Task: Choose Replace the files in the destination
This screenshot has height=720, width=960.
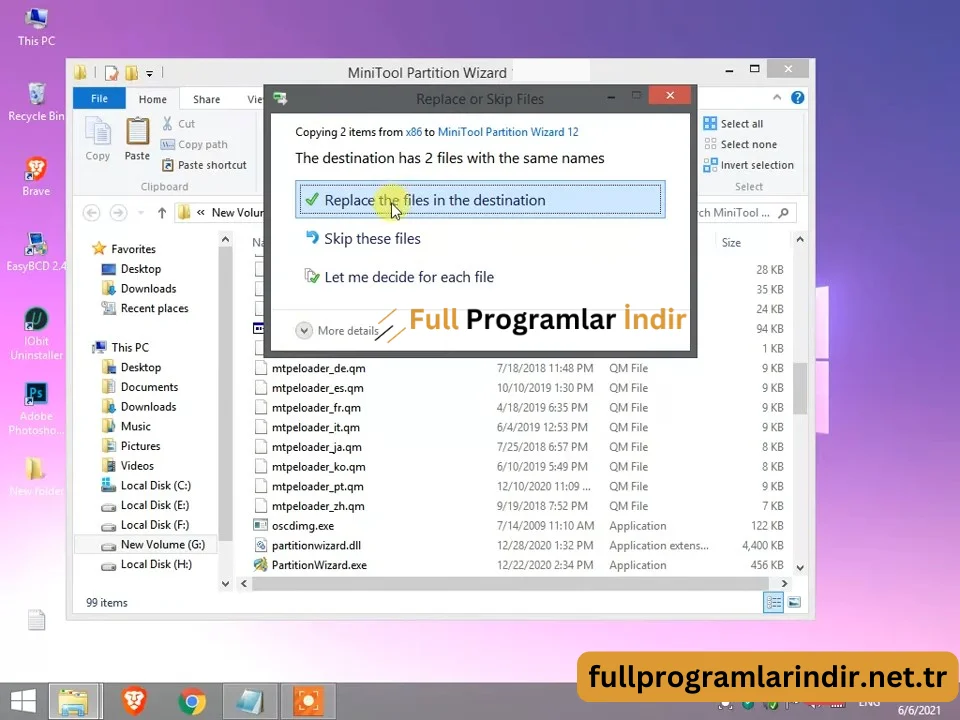Action: (480, 200)
